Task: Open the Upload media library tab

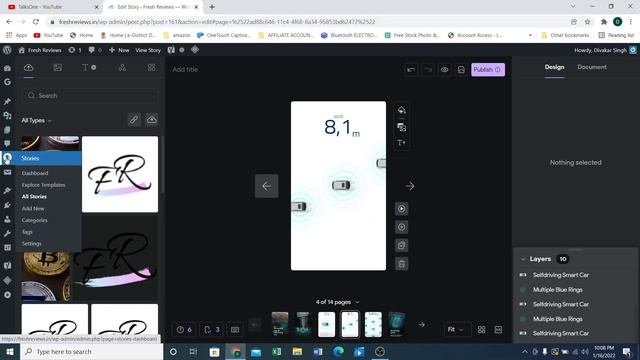Action: coord(29,68)
